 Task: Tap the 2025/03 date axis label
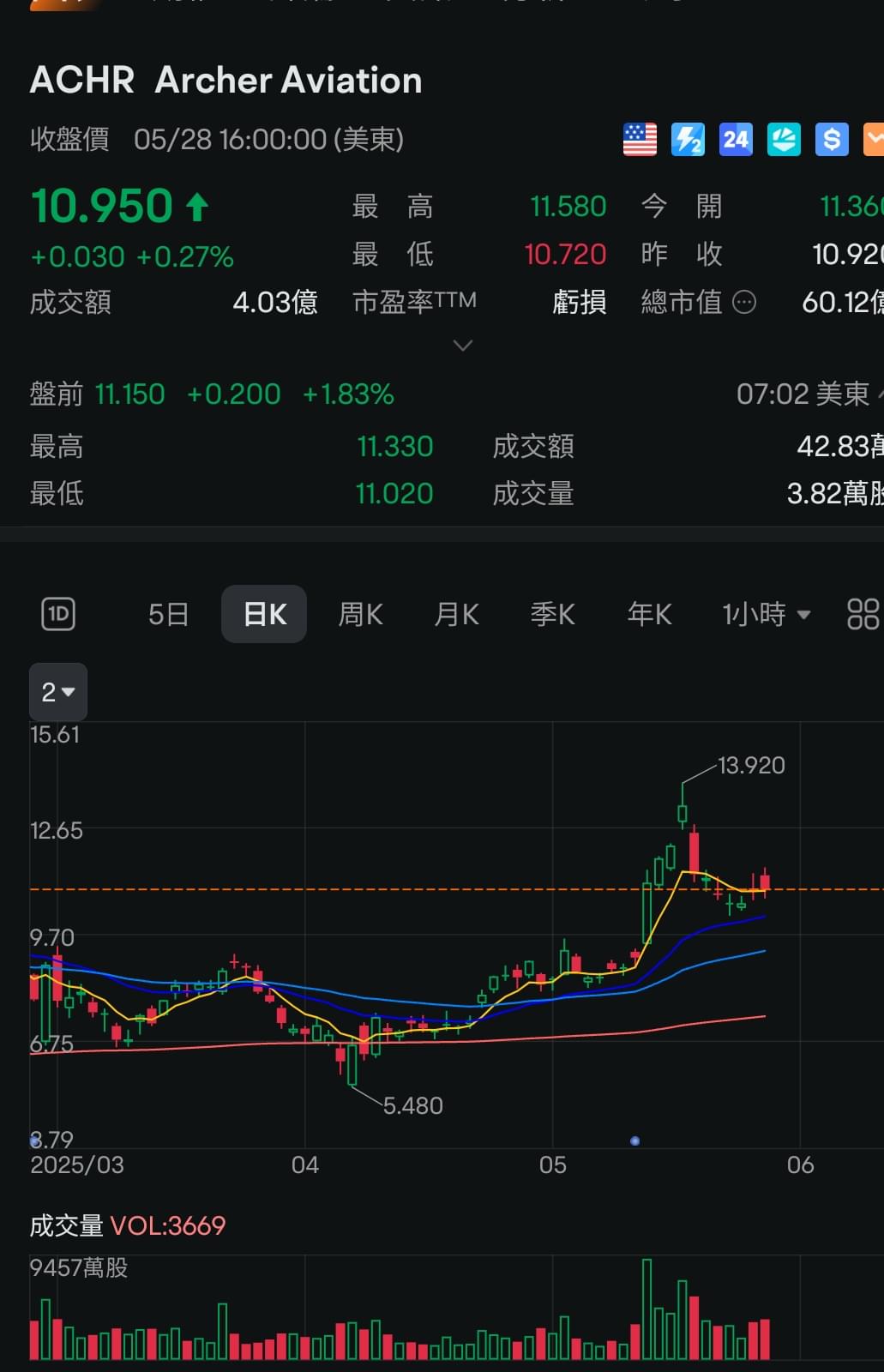[77, 1165]
